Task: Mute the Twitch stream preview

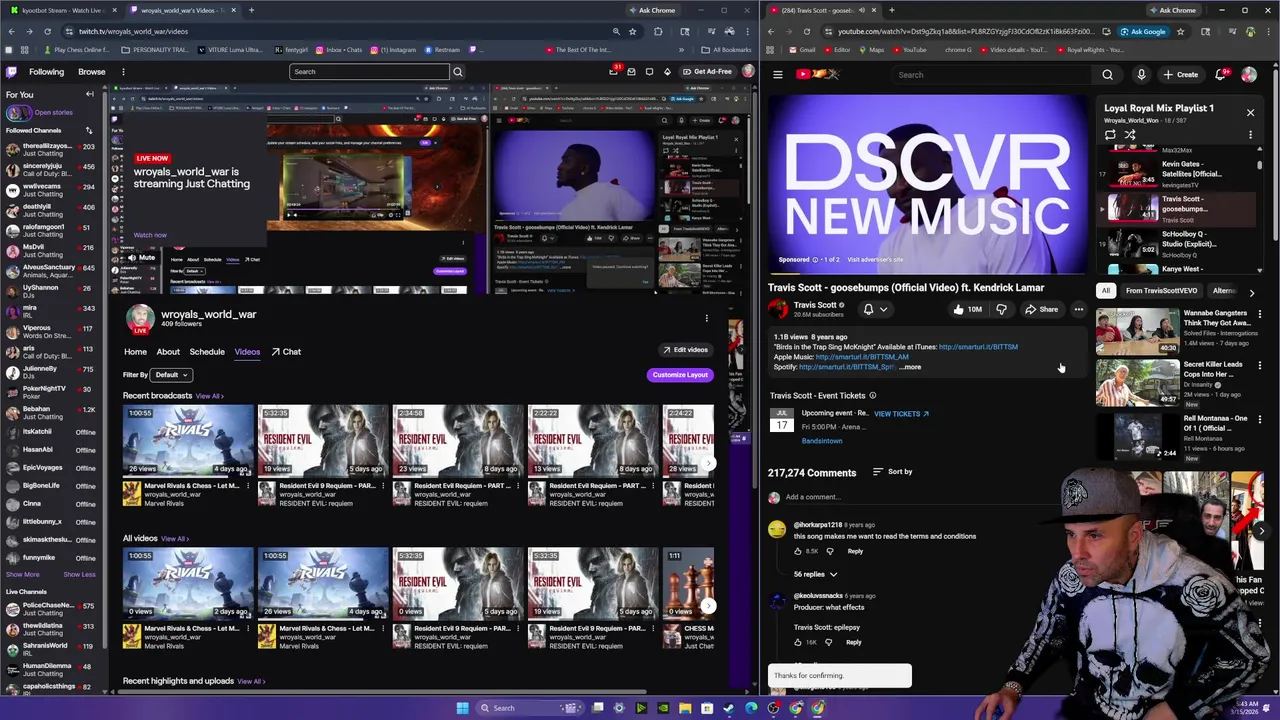Action: click(140, 258)
